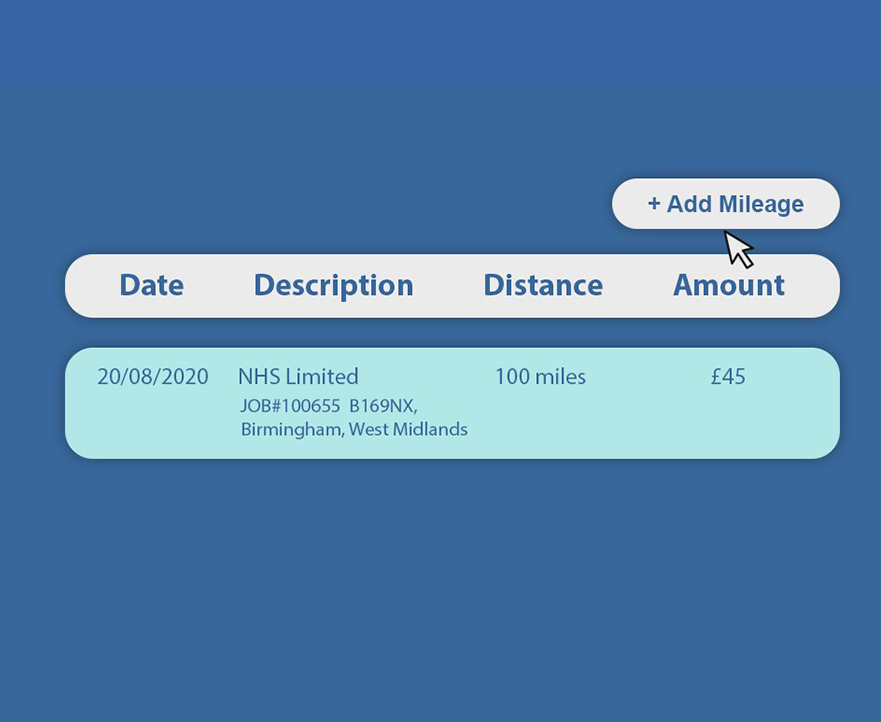Click blank background below the mileage entry

point(440,590)
